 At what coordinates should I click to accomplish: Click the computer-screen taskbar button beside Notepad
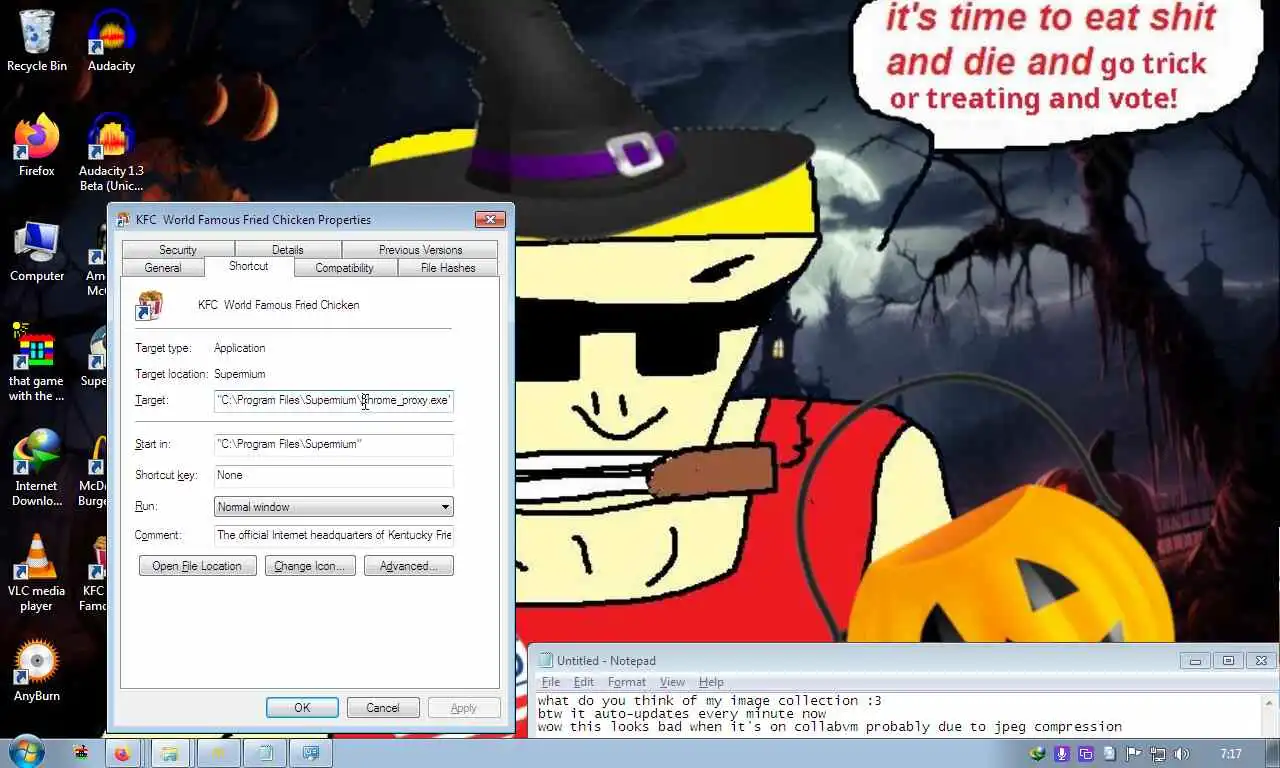coord(311,753)
